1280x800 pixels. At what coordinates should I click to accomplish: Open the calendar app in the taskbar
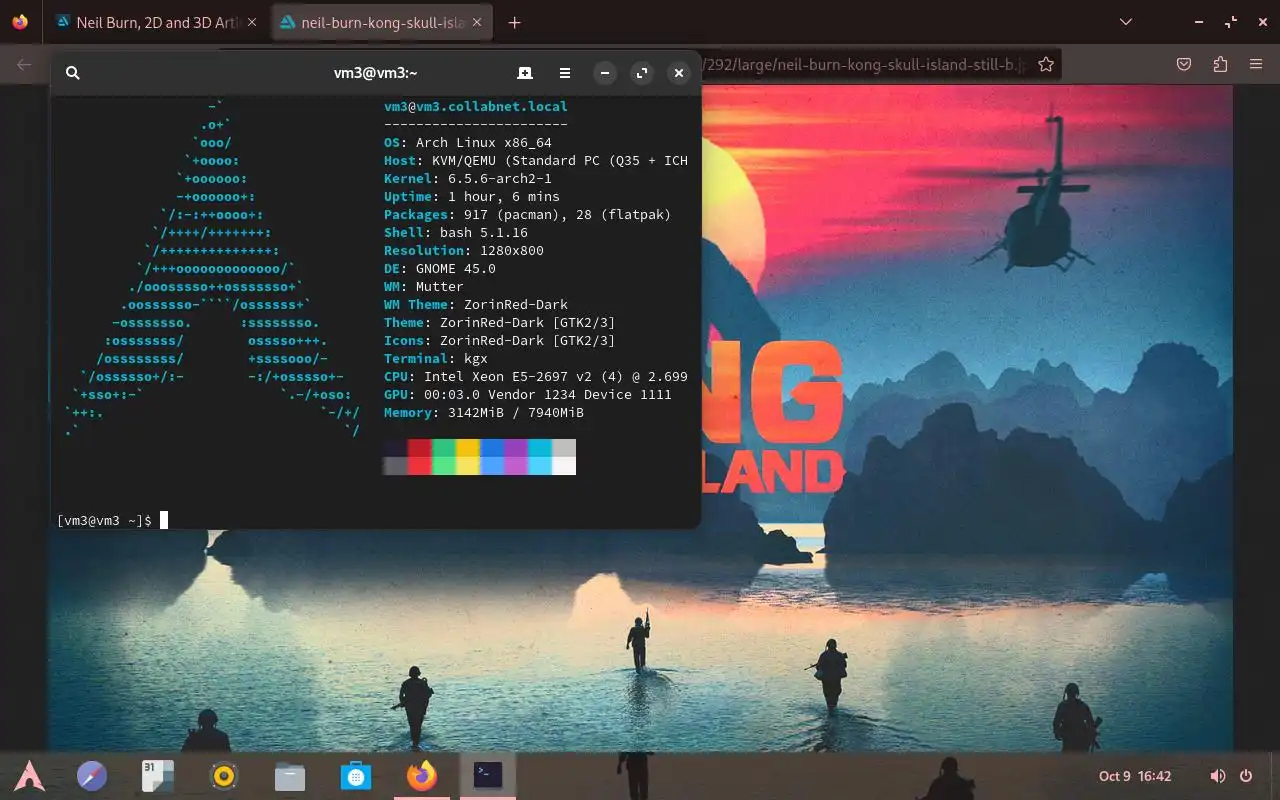coord(158,775)
